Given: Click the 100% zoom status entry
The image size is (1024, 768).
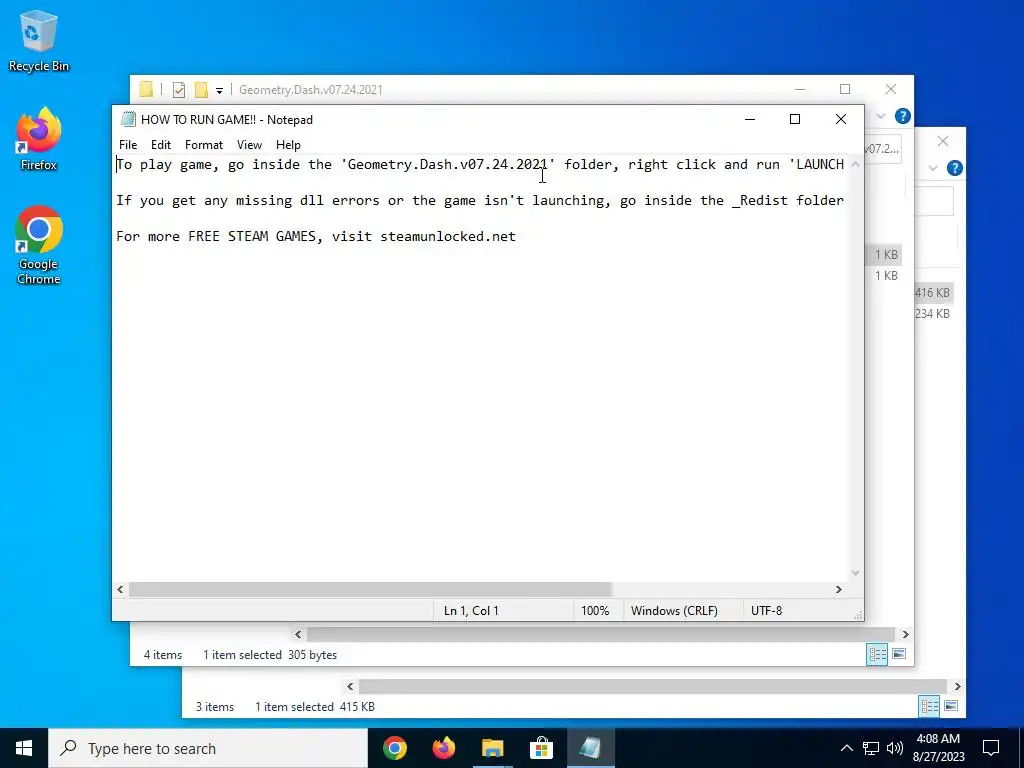Looking at the screenshot, I should (595, 611).
